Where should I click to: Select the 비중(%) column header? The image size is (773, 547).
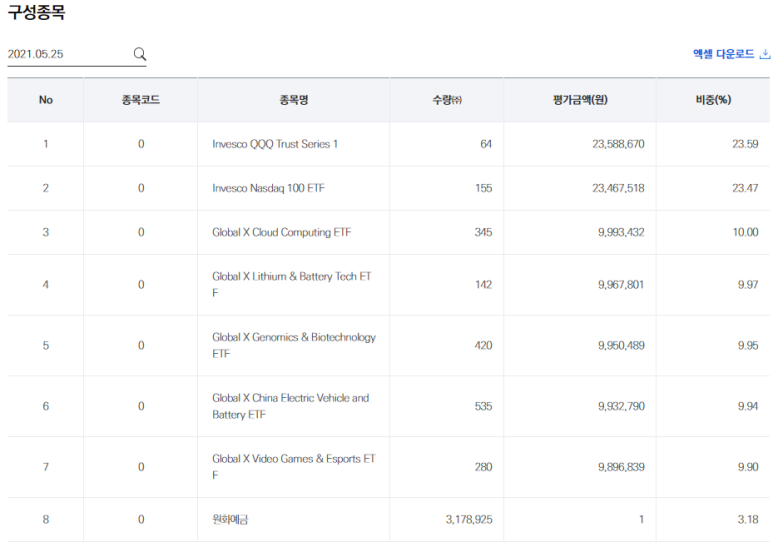click(x=713, y=100)
